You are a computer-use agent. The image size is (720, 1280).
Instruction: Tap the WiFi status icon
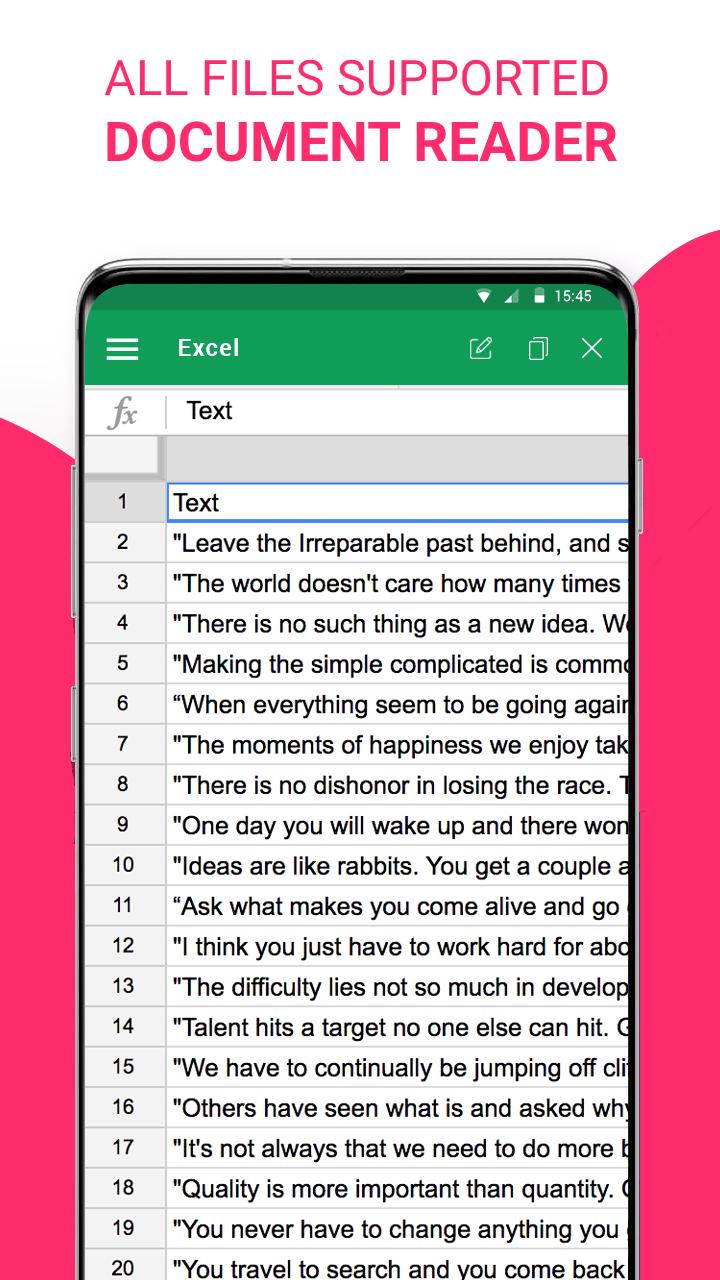pos(484,296)
